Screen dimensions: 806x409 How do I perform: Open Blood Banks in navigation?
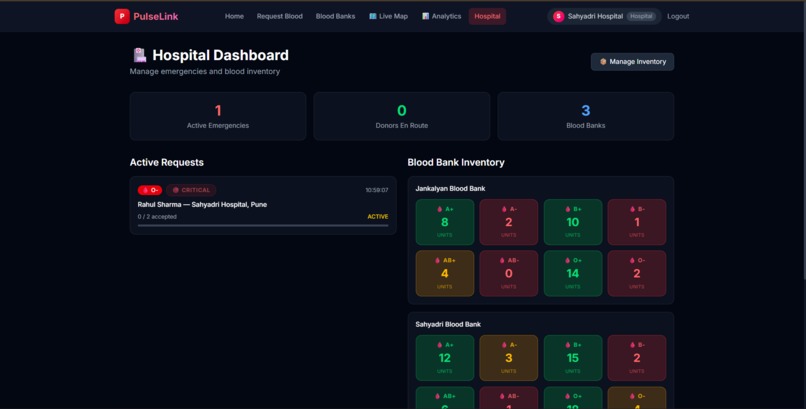[335, 16]
